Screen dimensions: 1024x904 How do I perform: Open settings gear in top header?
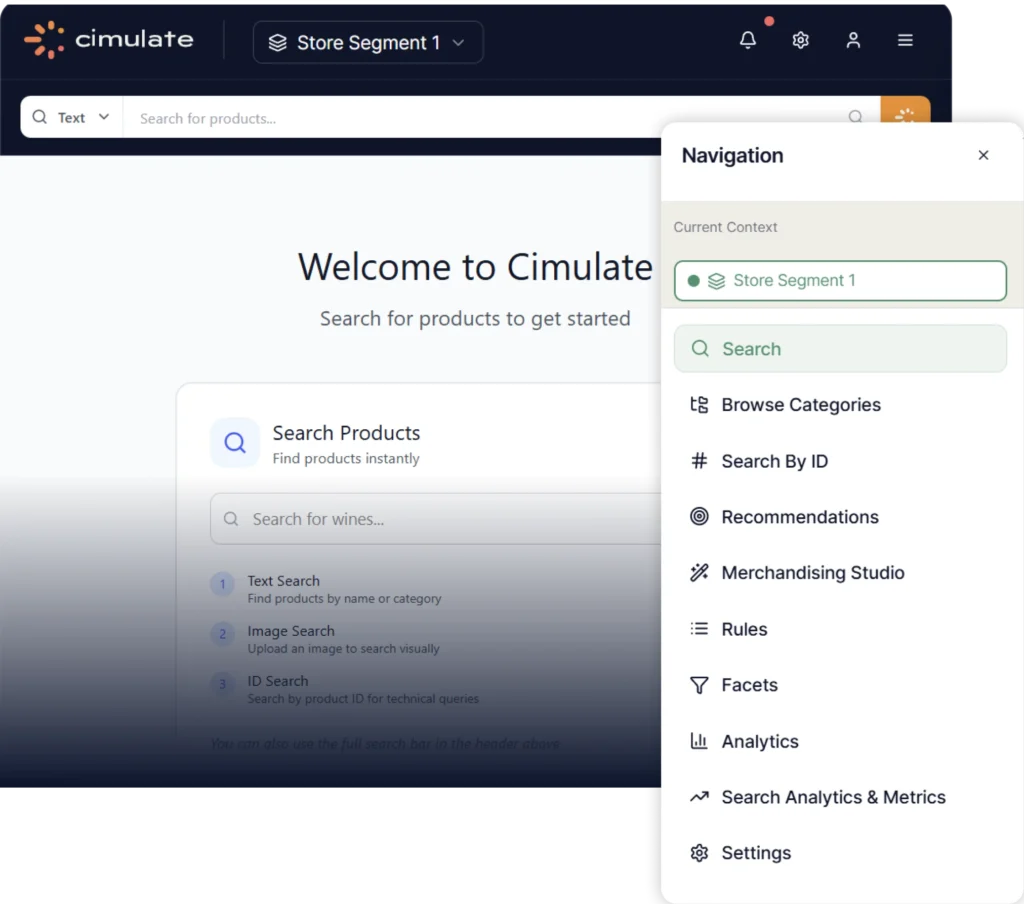800,40
